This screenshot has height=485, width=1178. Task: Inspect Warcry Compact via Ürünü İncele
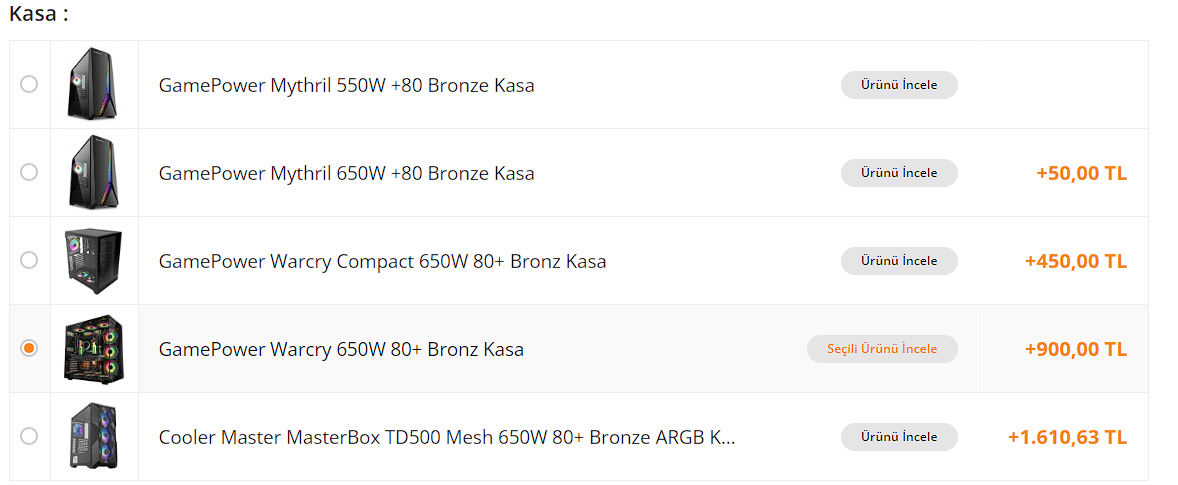(x=899, y=261)
